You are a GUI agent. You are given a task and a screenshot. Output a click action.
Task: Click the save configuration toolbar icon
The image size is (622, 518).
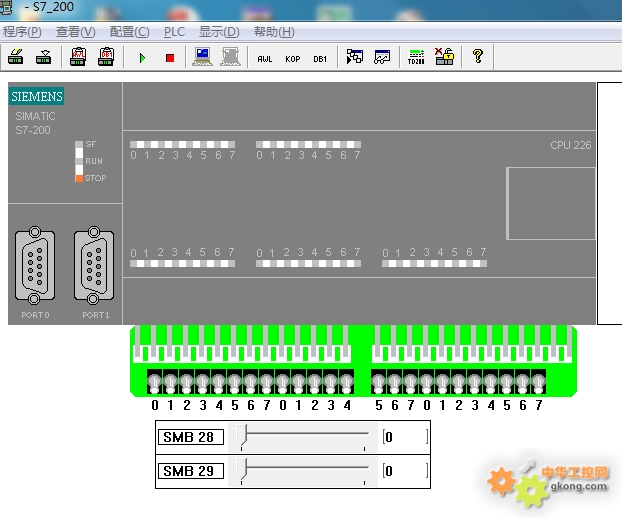coord(44,57)
